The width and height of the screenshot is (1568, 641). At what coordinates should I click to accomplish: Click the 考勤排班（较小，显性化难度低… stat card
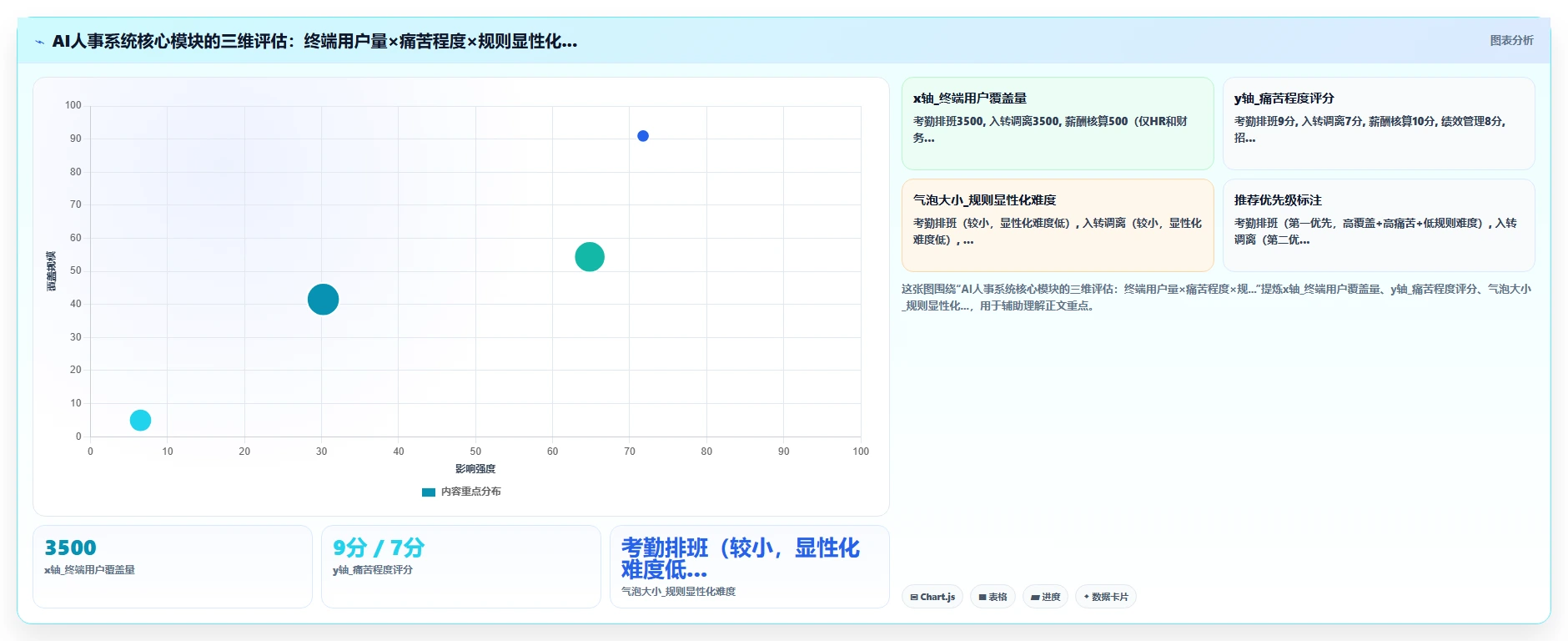click(750, 567)
